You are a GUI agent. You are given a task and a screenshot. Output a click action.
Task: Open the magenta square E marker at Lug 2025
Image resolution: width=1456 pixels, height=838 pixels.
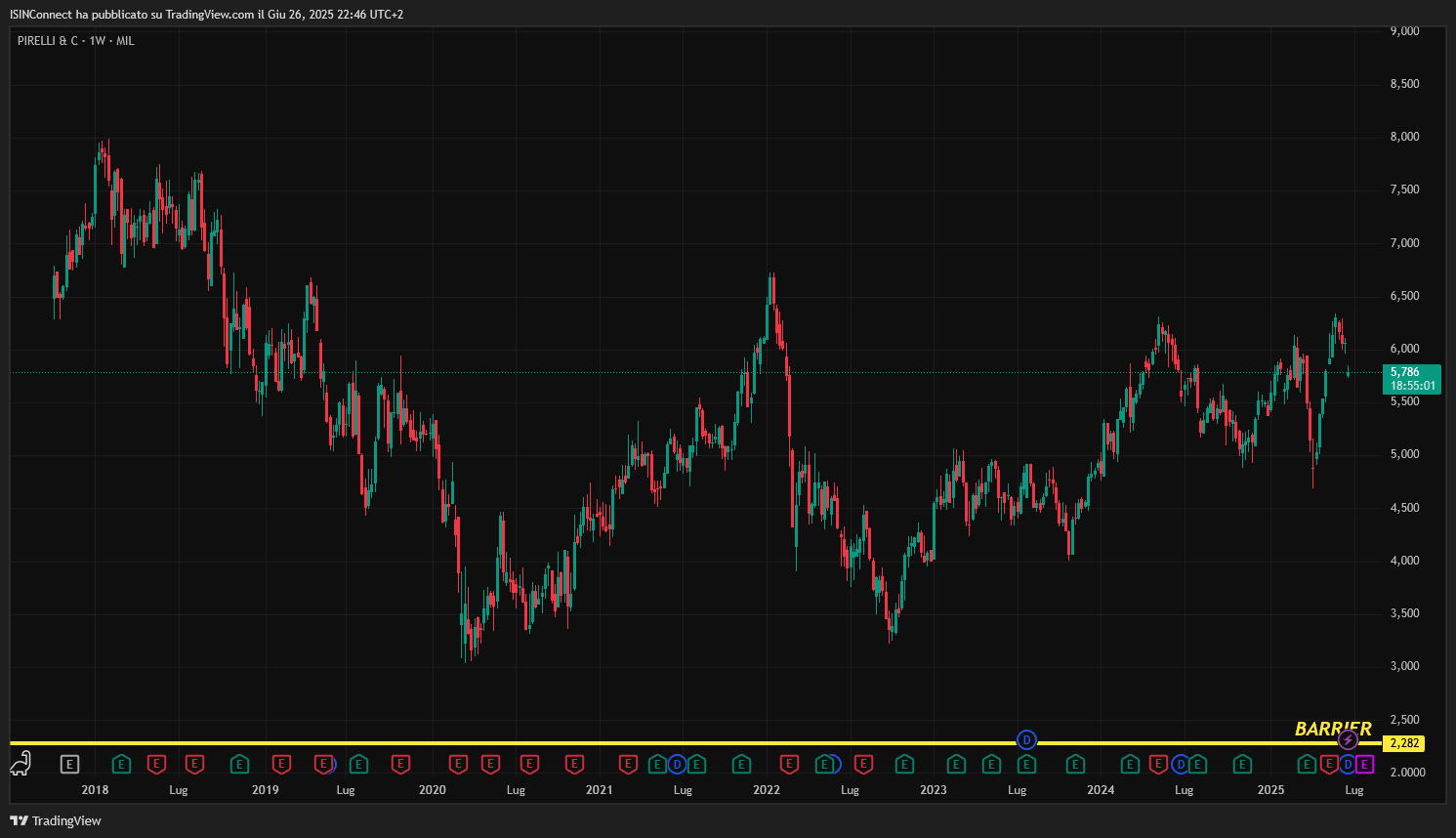(x=1364, y=764)
